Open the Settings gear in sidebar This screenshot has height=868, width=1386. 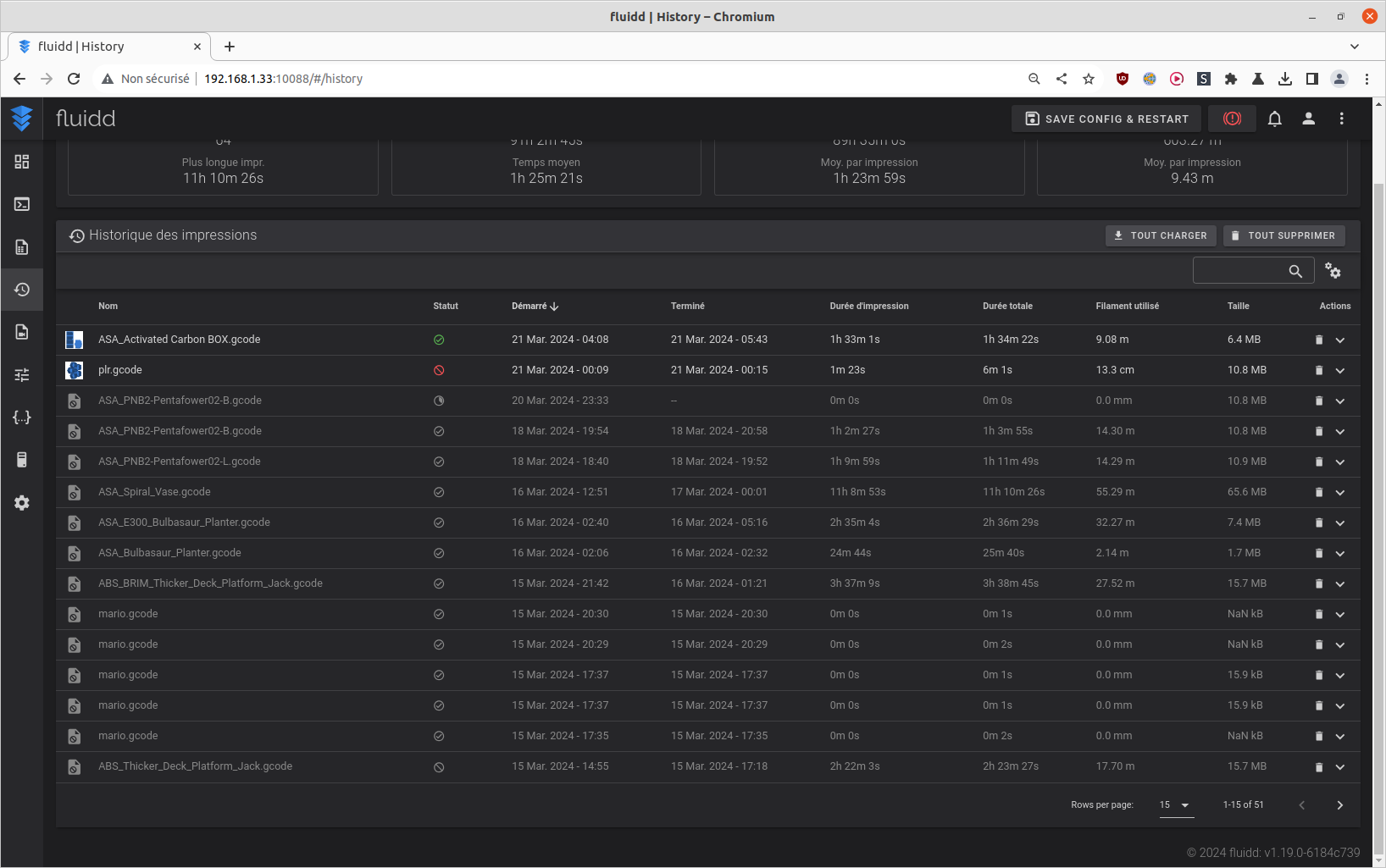pos(22,503)
